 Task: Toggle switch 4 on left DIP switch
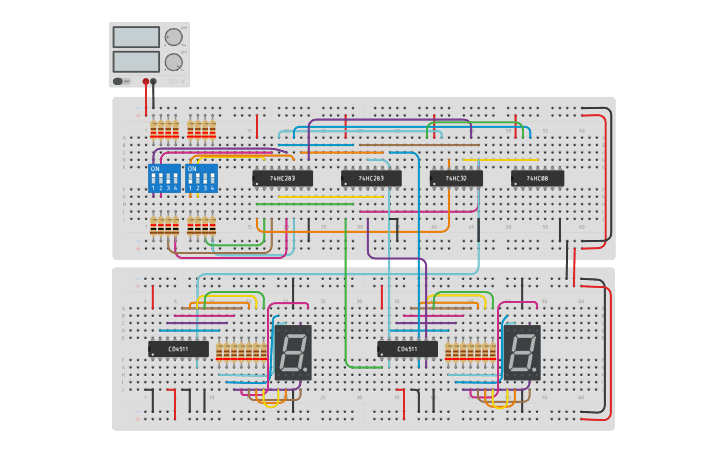[x=176, y=180]
